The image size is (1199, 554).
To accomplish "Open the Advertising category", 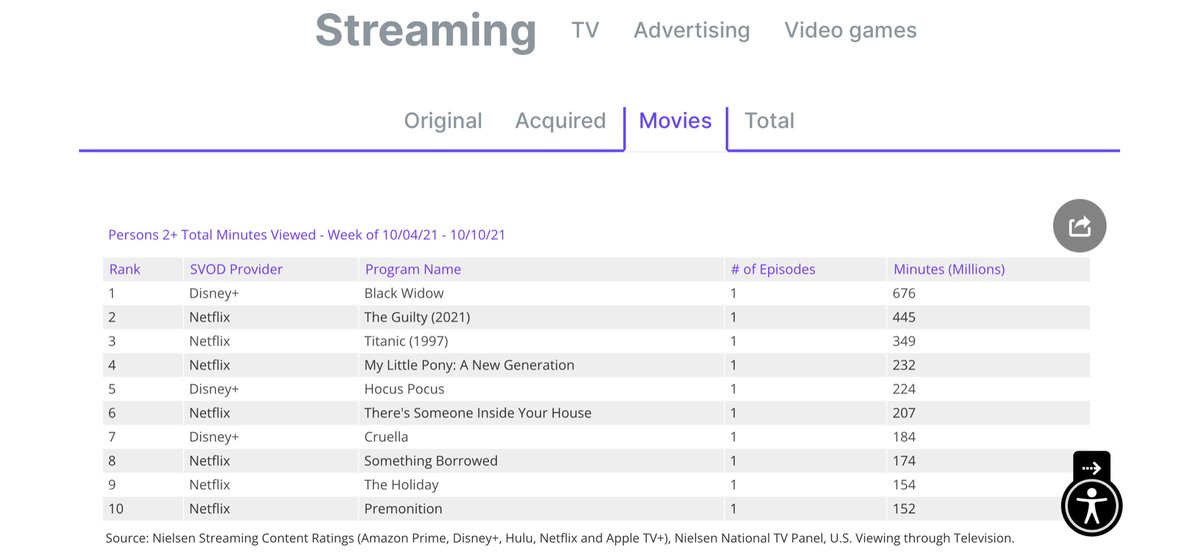I will [x=691, y=30].
